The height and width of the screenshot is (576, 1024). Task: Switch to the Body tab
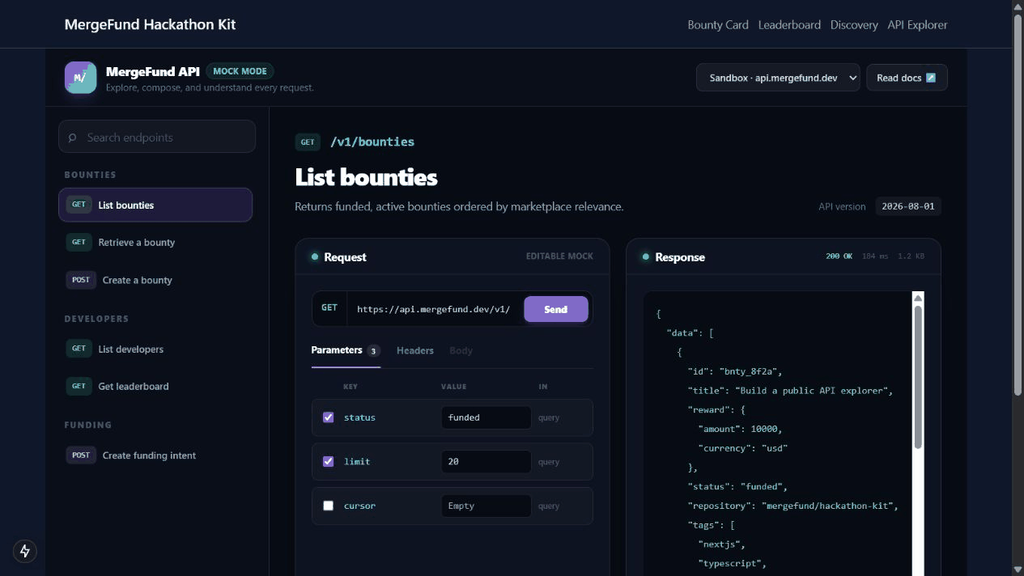(x=461, y=351)
